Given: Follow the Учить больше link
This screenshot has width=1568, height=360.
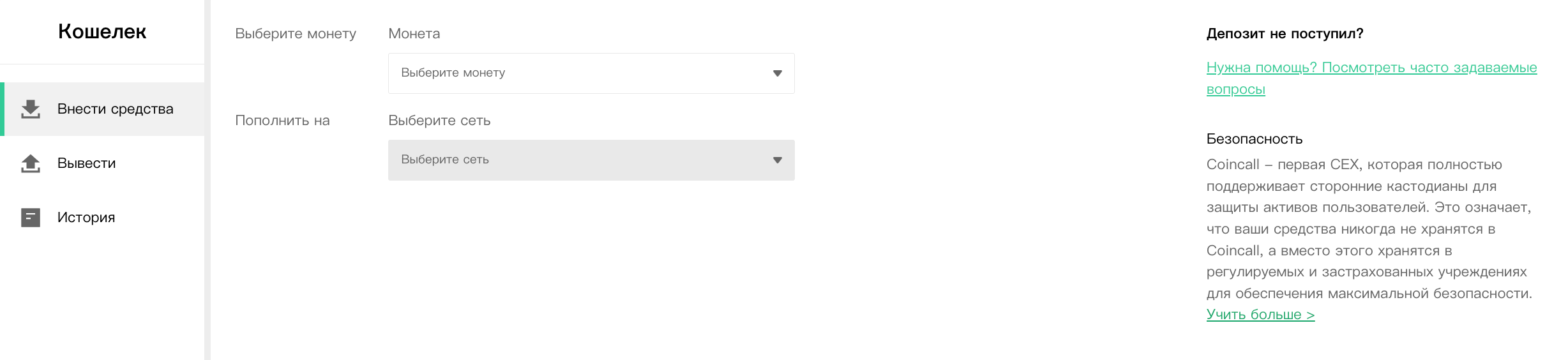Looking at the screenshot, I should point(1260,315).
